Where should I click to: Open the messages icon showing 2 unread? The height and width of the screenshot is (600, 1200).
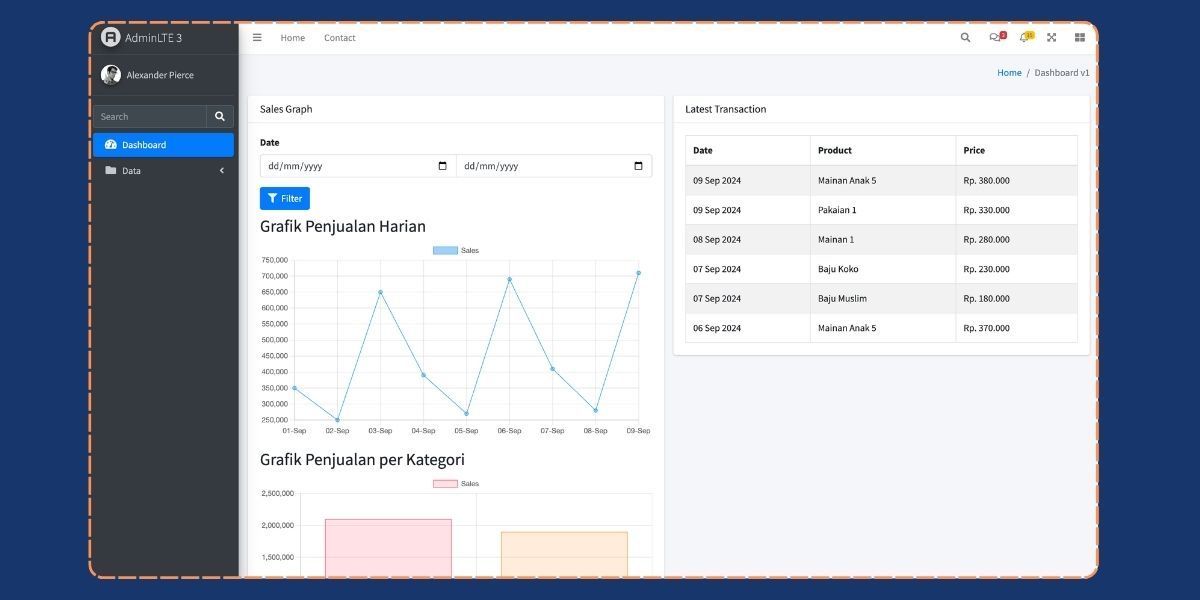click(995, 37)
